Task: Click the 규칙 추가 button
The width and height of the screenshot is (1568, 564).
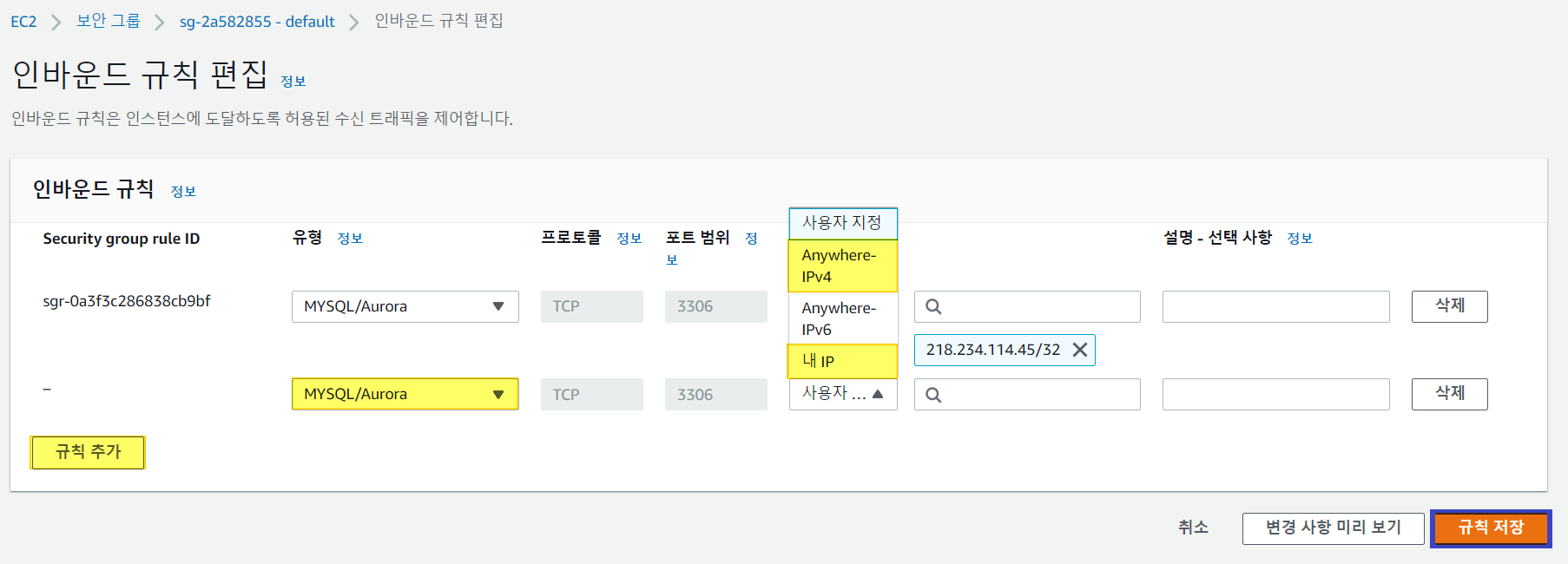Action: (x=88, y=452)
